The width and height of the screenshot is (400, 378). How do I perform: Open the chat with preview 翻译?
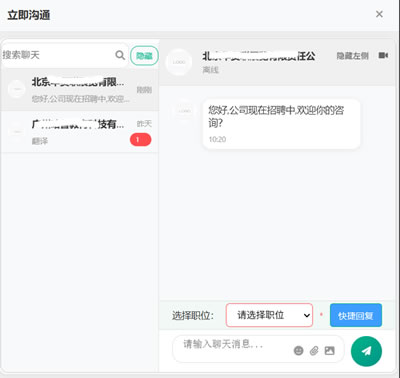79,132
